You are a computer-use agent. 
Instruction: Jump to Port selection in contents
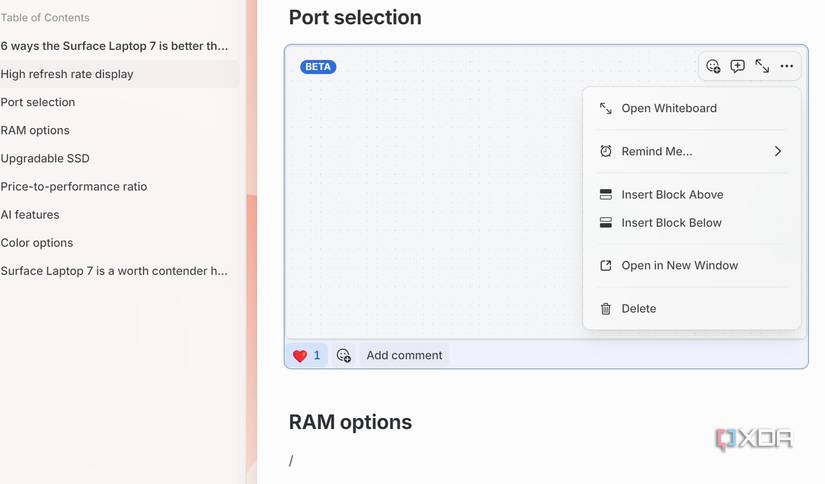pyautogui.click(x=38, y=103)
